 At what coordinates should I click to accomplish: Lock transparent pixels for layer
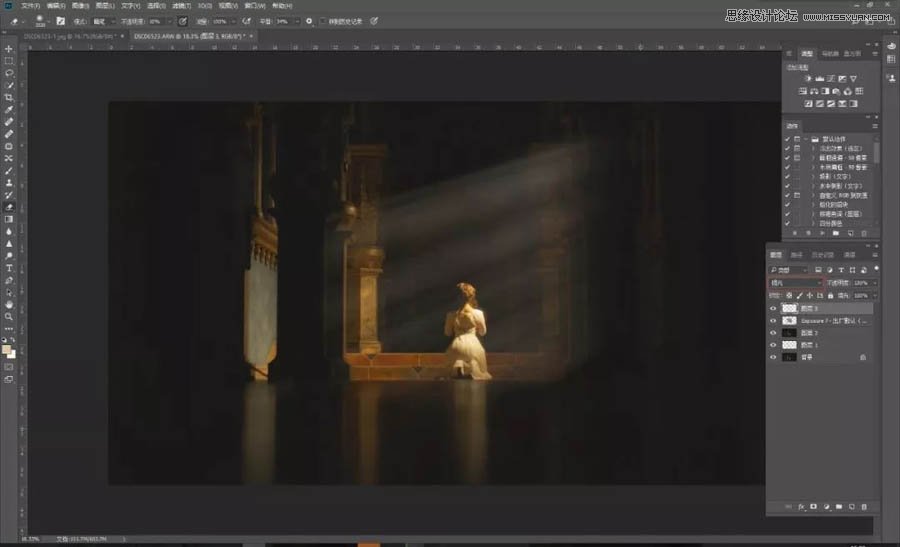pos(789,296)
